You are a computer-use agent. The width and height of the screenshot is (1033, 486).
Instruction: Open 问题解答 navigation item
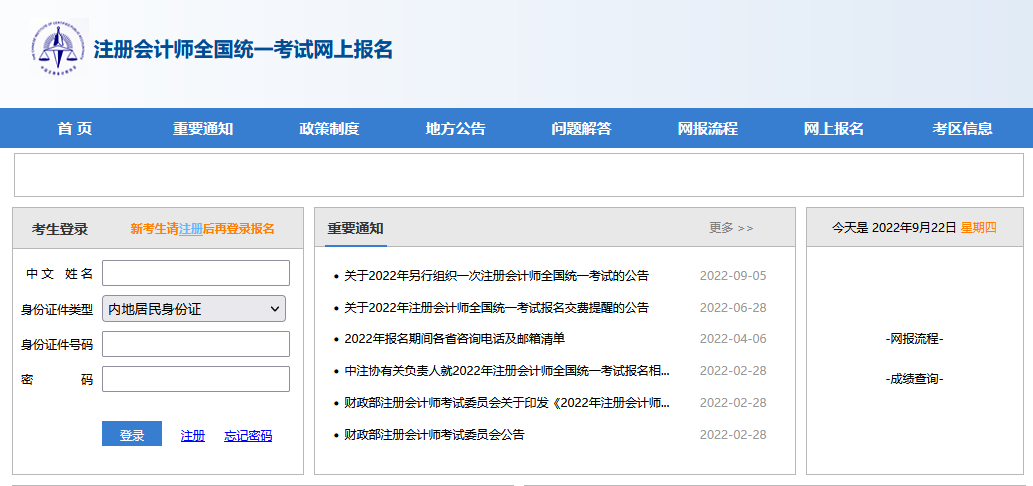coord(581,128)
